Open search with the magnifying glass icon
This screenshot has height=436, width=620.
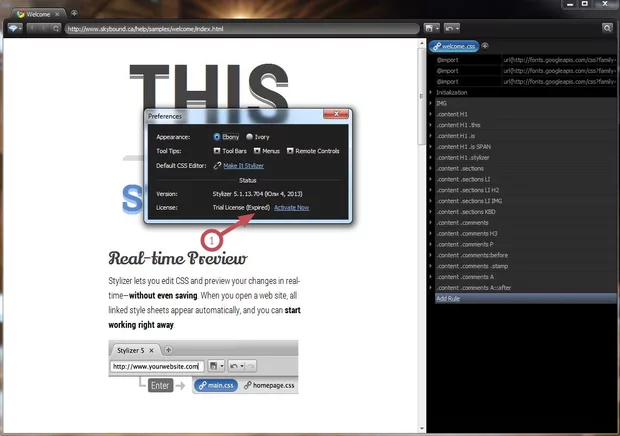coord(607,28)
